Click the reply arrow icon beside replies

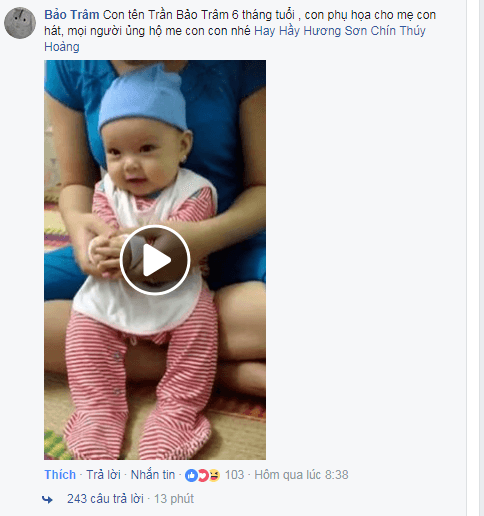click(x=47, y=499)
